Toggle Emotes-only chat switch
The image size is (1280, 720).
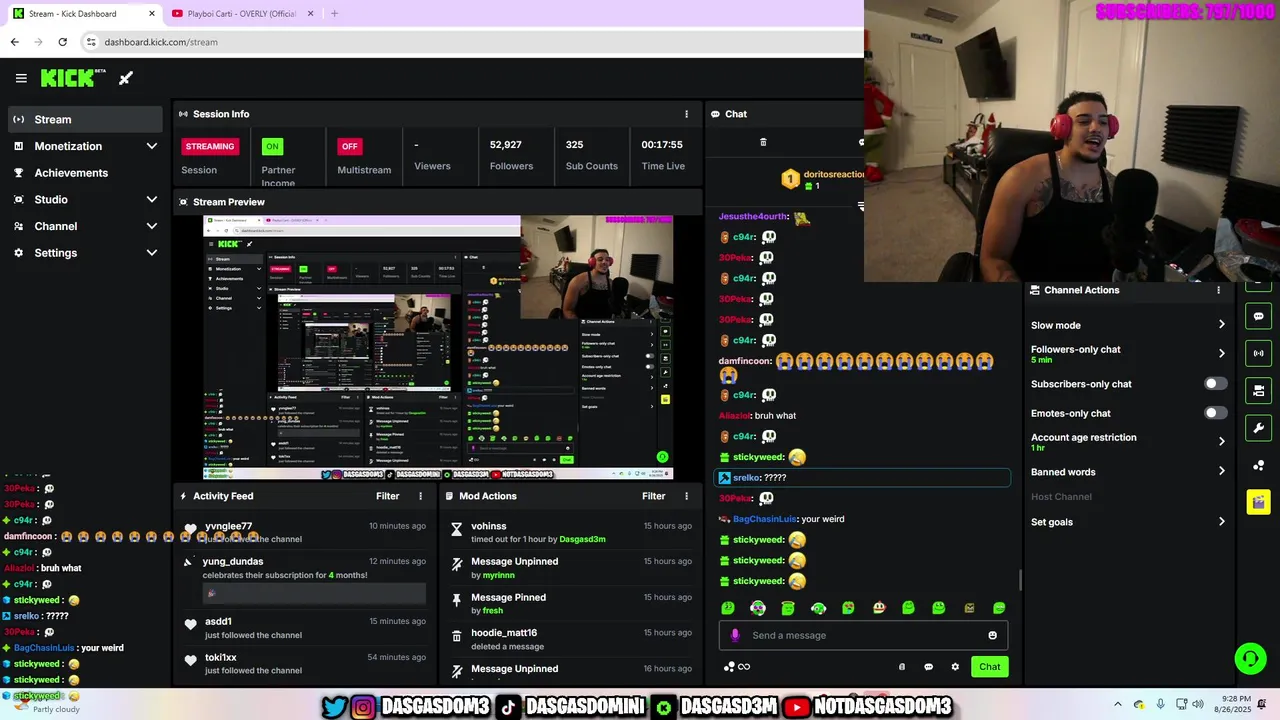[x=1215, y=413]
